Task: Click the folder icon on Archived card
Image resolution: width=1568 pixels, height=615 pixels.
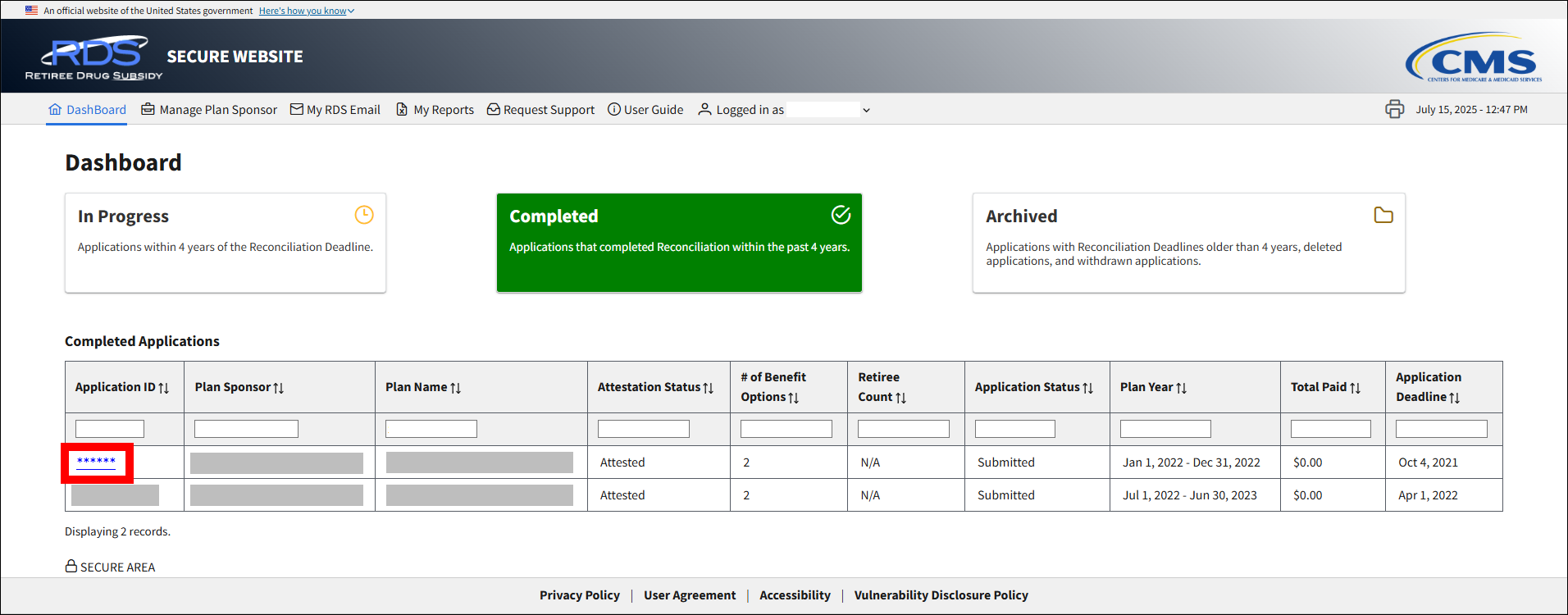Action: [1383, 215]
